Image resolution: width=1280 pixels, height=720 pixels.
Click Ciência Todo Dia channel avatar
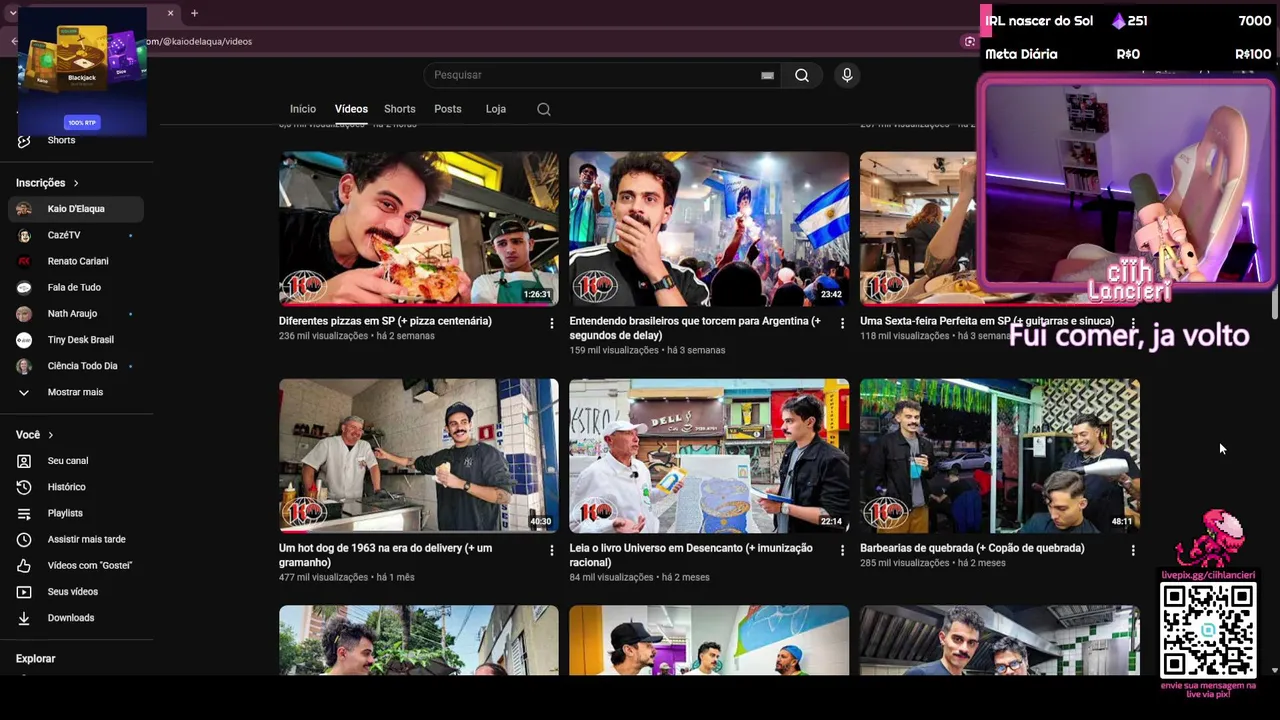point(24,366)
